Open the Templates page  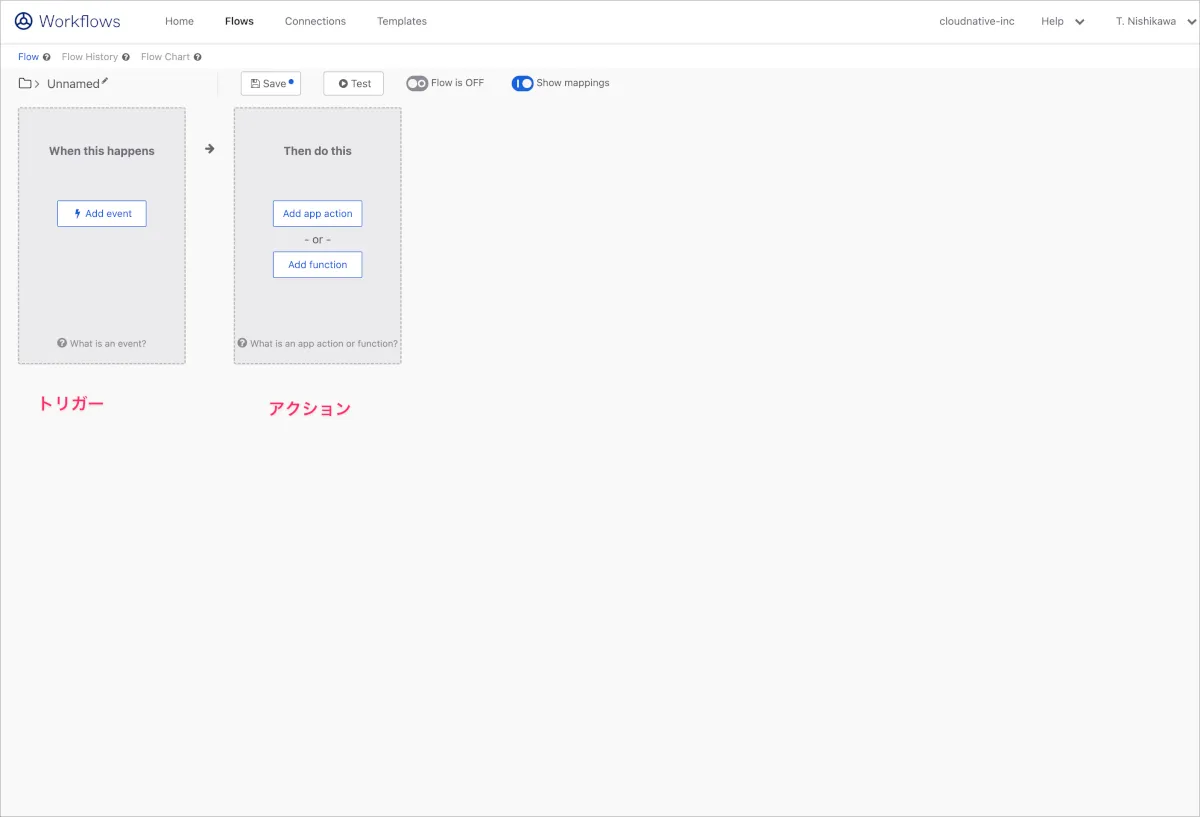[x=402, y=21]
